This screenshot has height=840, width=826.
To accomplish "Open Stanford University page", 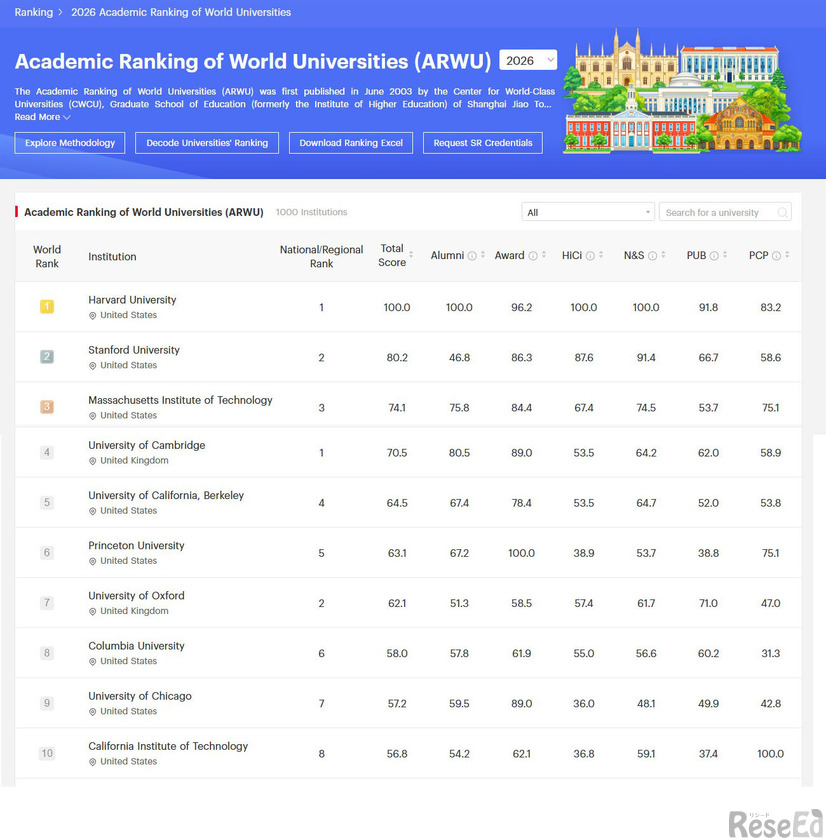I will click(x=134, y=350).
